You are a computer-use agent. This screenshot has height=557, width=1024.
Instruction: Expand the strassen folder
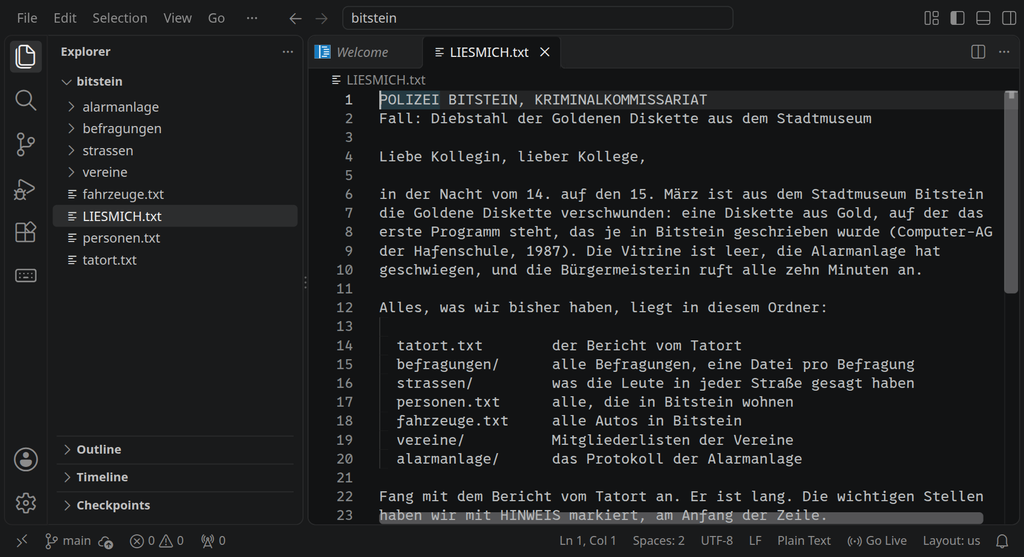pos(176,151)
